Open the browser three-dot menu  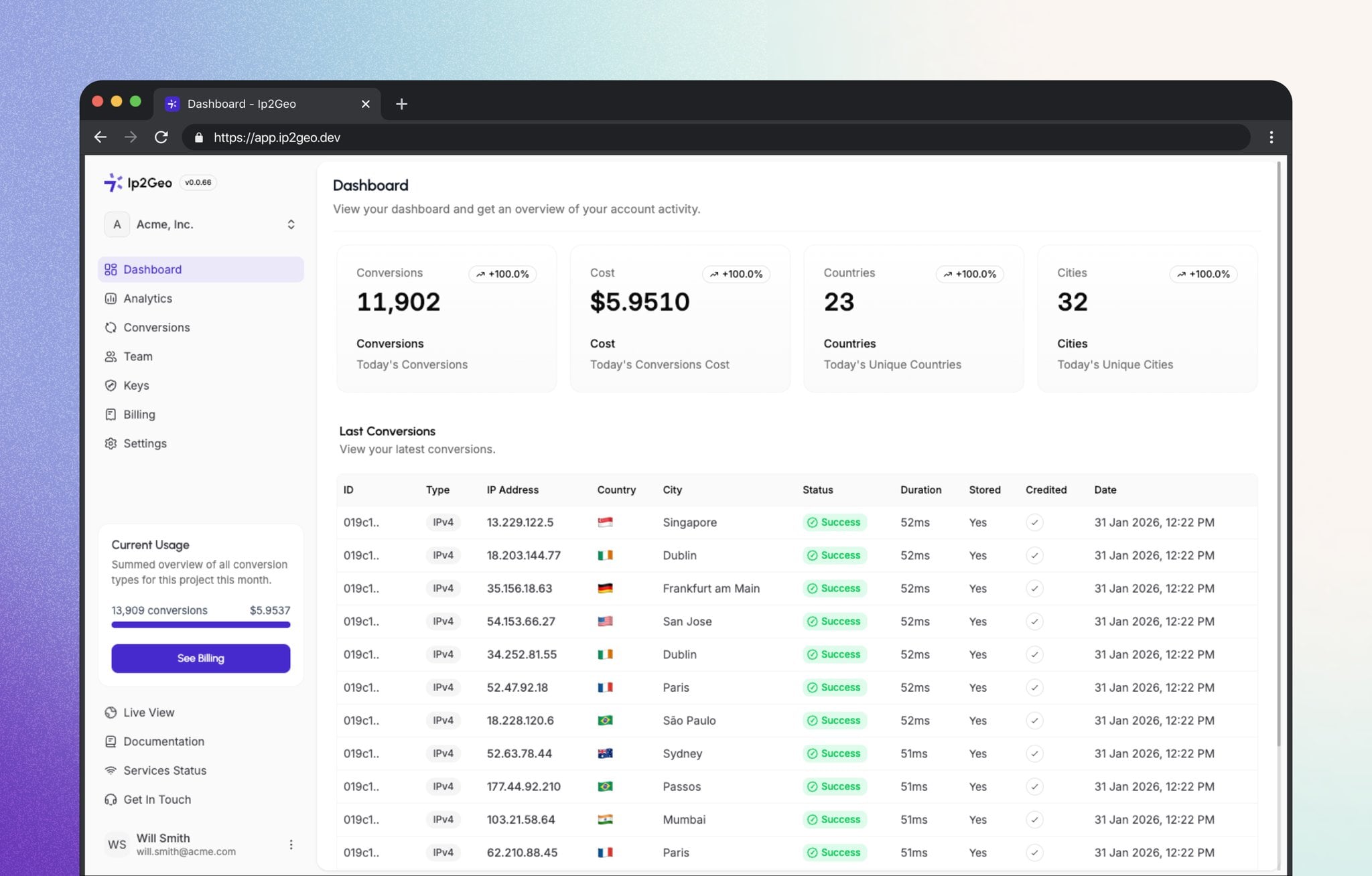(x=1271, y=137)
